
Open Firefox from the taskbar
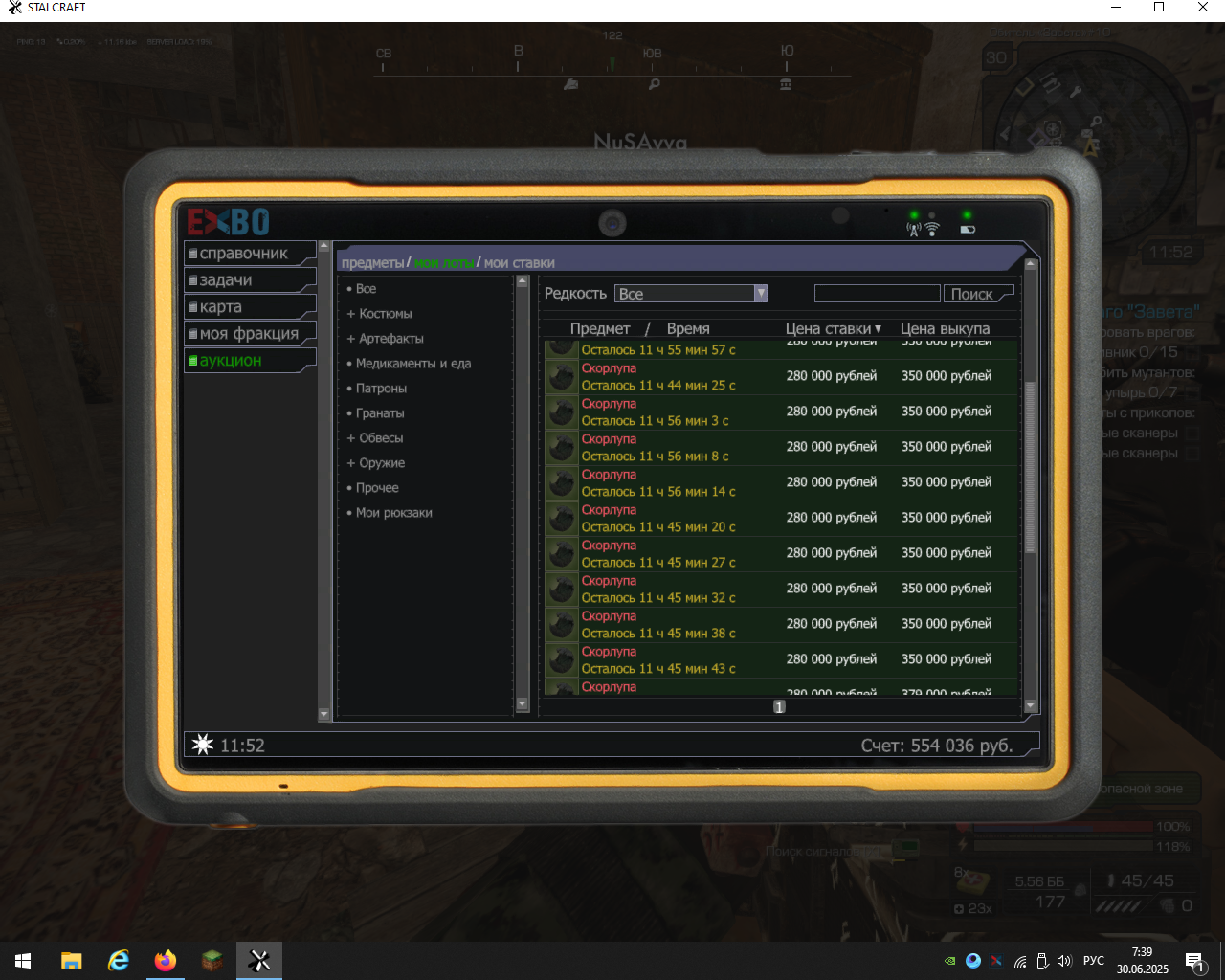click(166, 961)
